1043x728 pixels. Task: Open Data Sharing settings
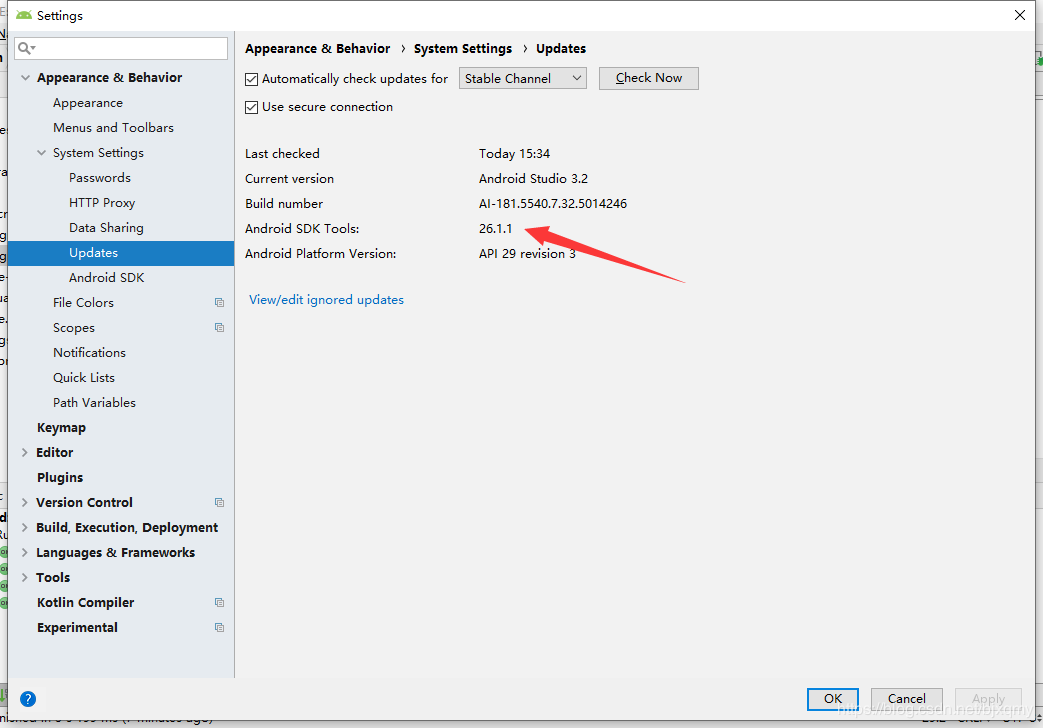(106, 228)
